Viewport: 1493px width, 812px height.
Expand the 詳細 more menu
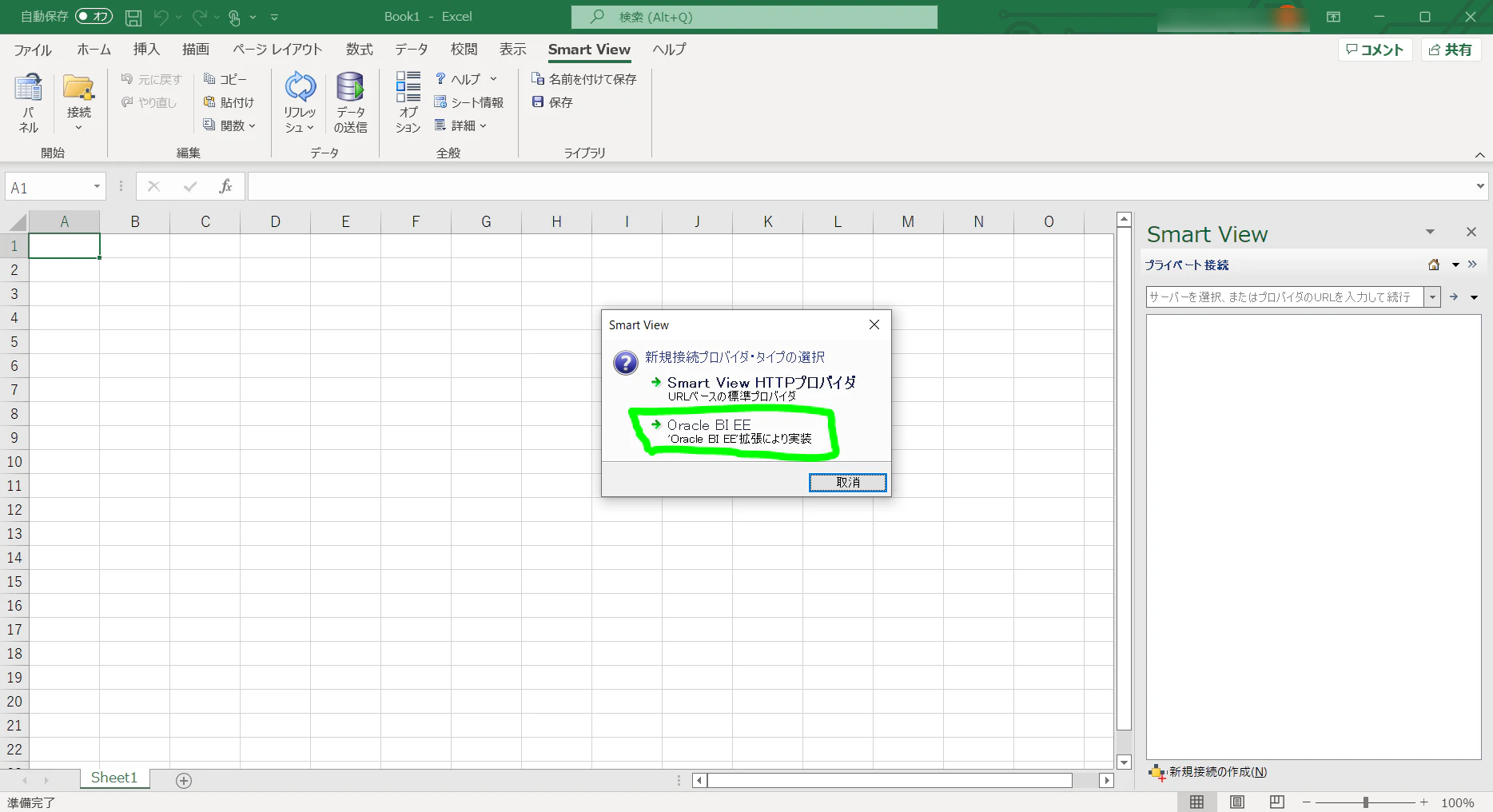(x=460, y=125)
